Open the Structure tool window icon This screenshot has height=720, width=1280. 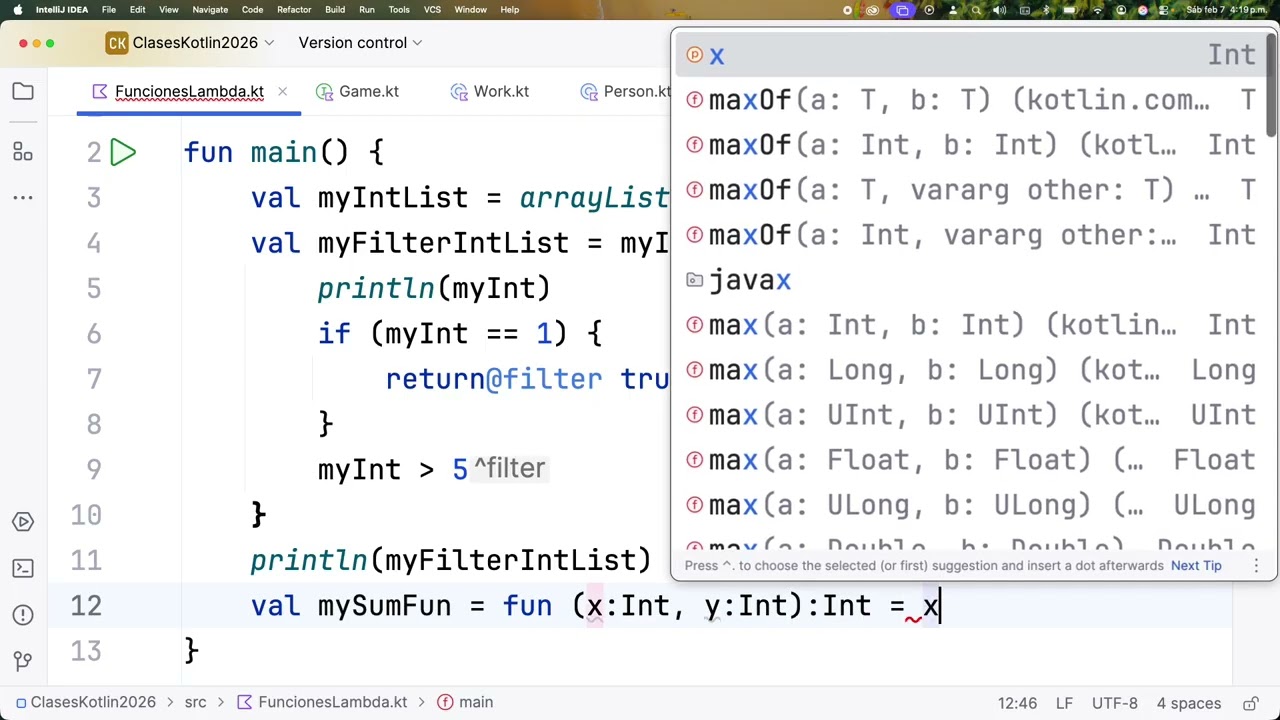pyautogui.click(x=23, y=152)
